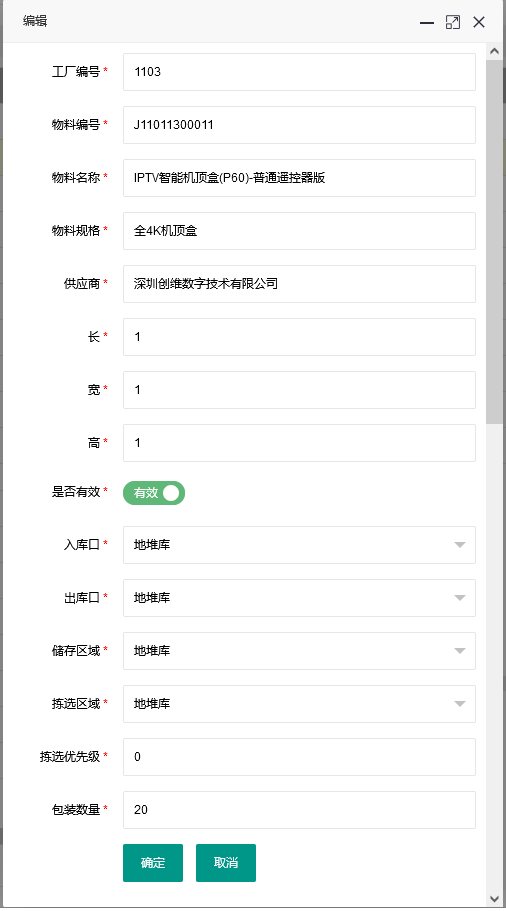This screenshot has height=911, width=506.
Task: Click the 拣选优先级 input field
Action: [x=299, y=757]
